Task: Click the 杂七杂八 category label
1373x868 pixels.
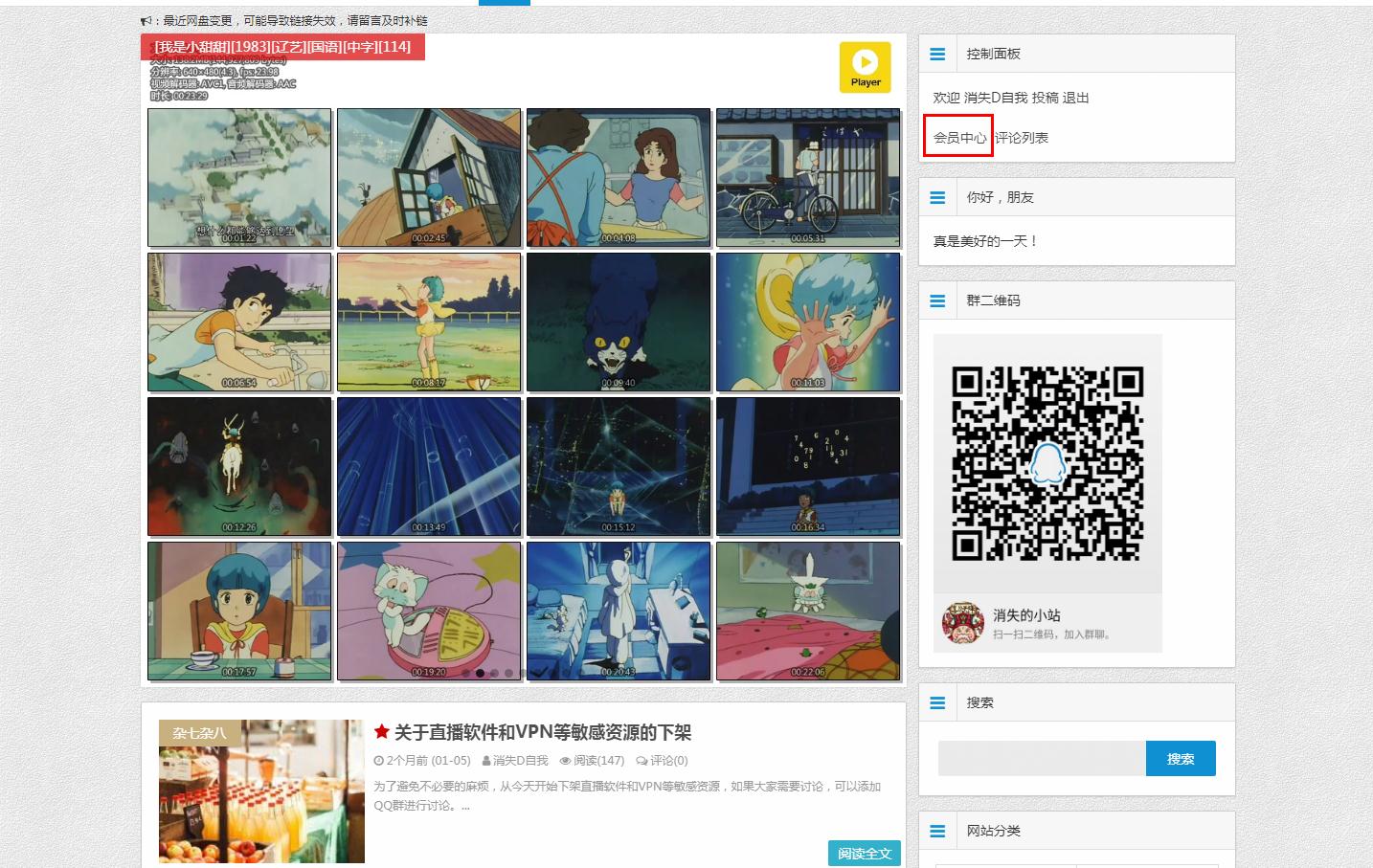Action: (x=200, y=733)
